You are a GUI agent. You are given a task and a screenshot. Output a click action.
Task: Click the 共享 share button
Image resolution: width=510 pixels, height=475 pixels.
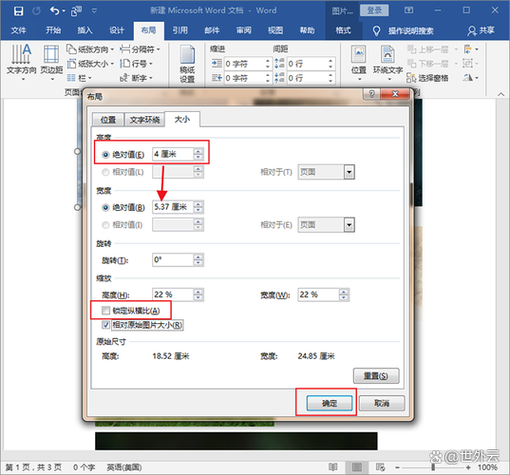coord(481,31)
